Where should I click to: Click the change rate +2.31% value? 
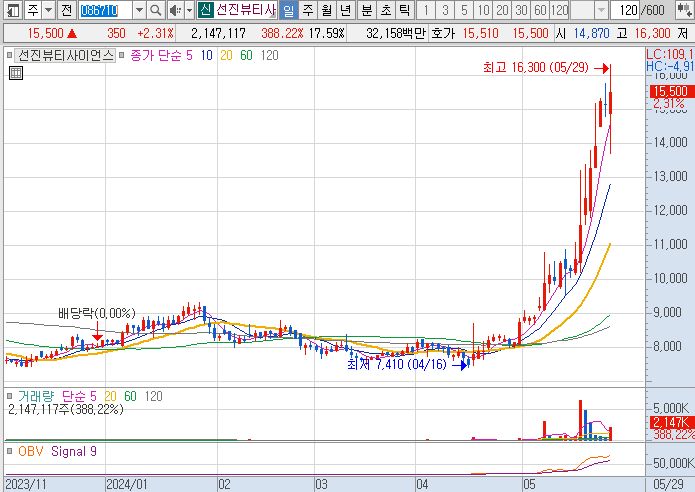tap(156, 33)
